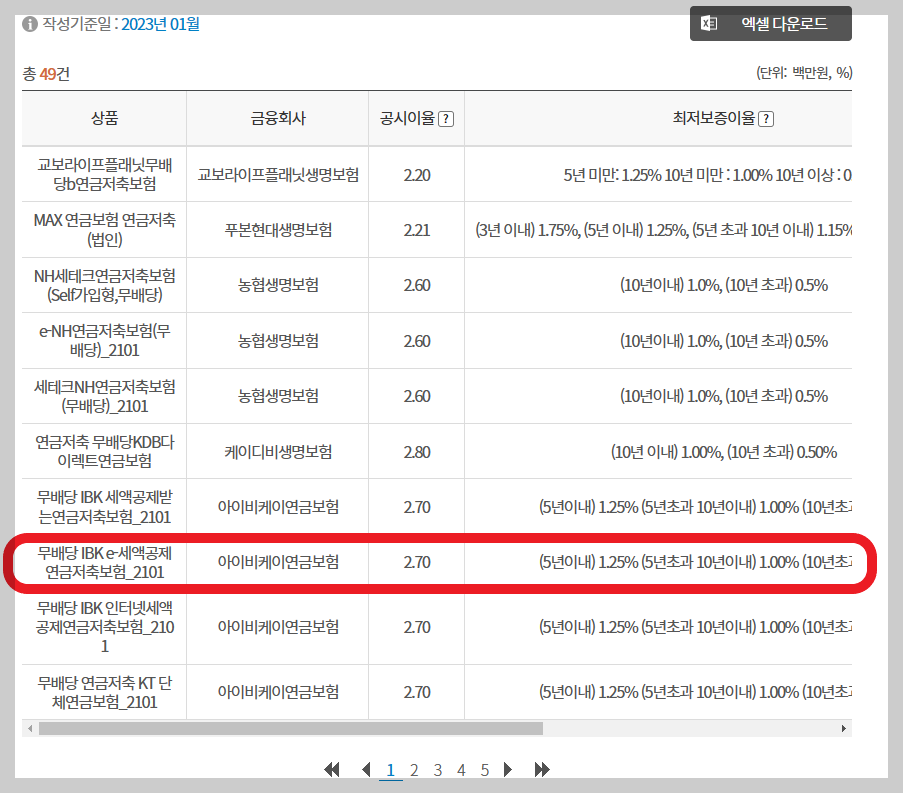The width and height of the screenshot is (903, 793).
Task: Click the 최저보증이율 column header label
Action: [714, 118]
